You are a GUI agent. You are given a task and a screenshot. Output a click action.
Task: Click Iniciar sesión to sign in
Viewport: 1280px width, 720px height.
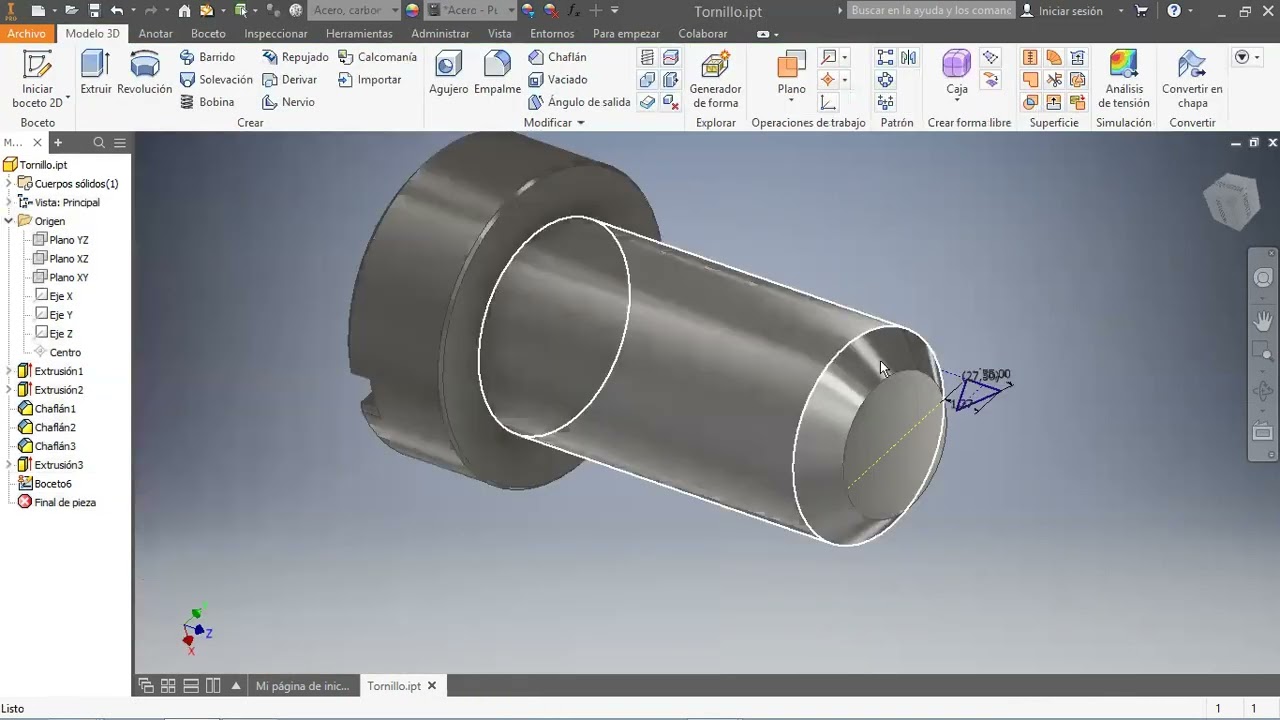(1061, 11)
